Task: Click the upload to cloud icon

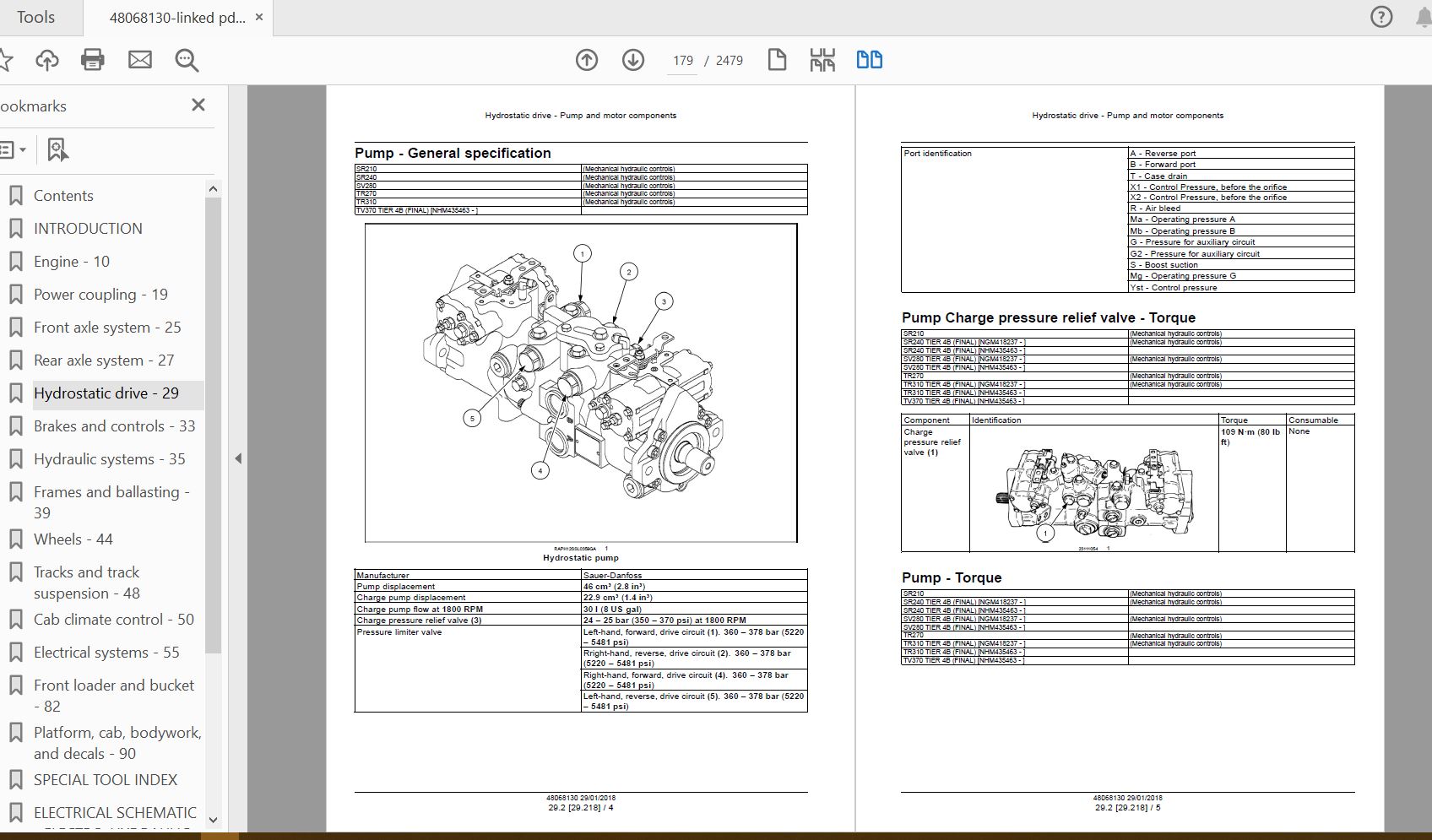Action: [47, 60]
